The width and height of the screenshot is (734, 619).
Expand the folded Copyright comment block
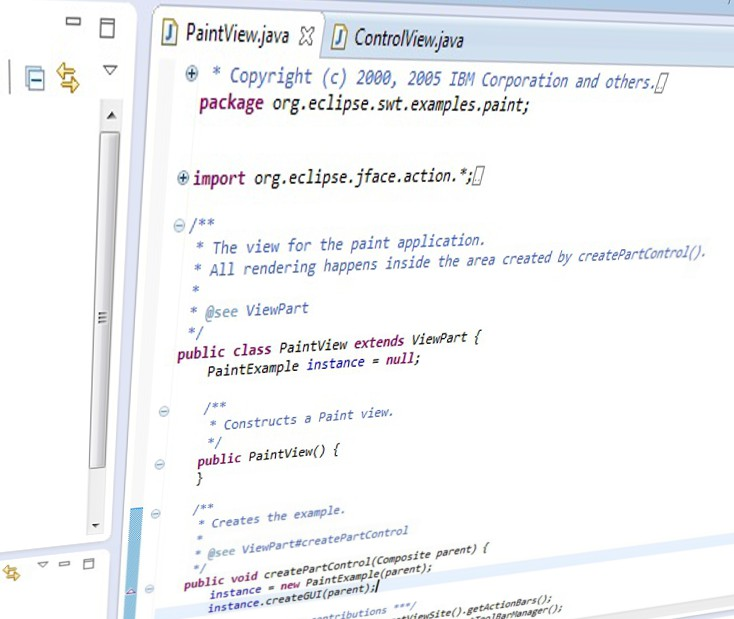(x=191, y=74)
